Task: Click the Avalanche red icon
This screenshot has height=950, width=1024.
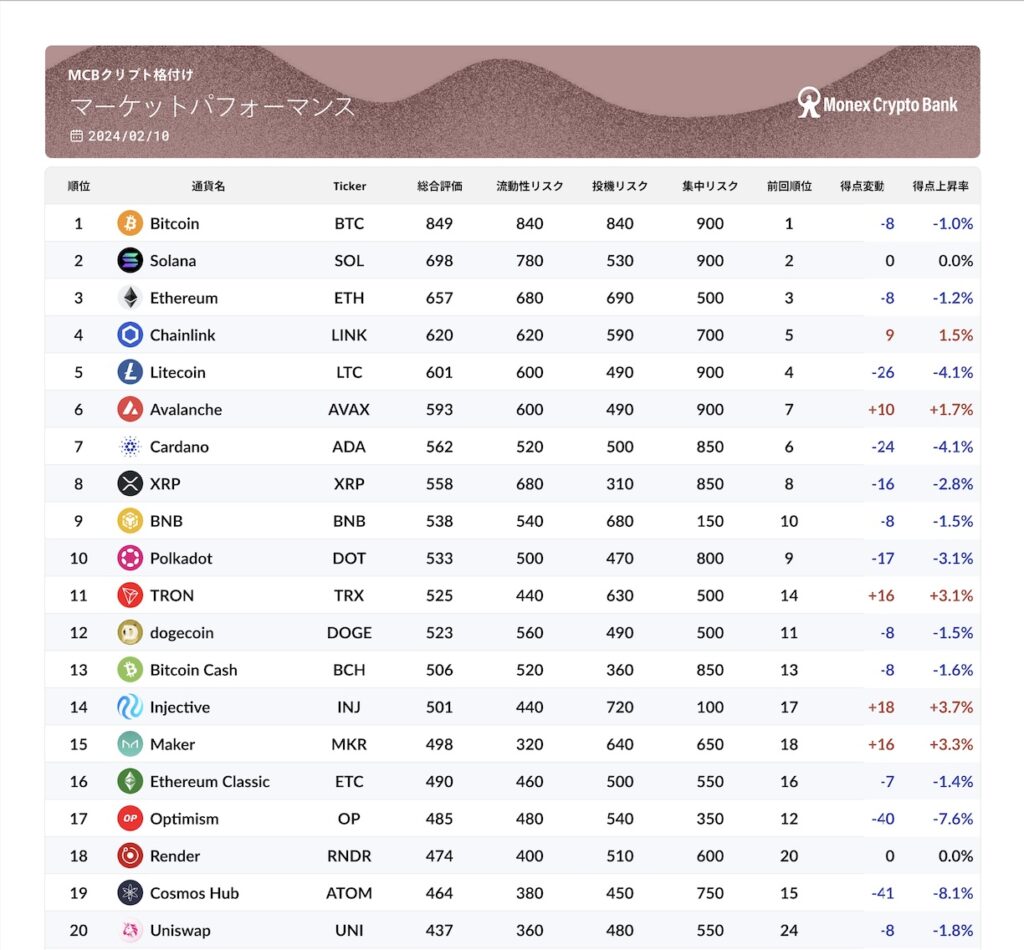Action: (130, 409)
